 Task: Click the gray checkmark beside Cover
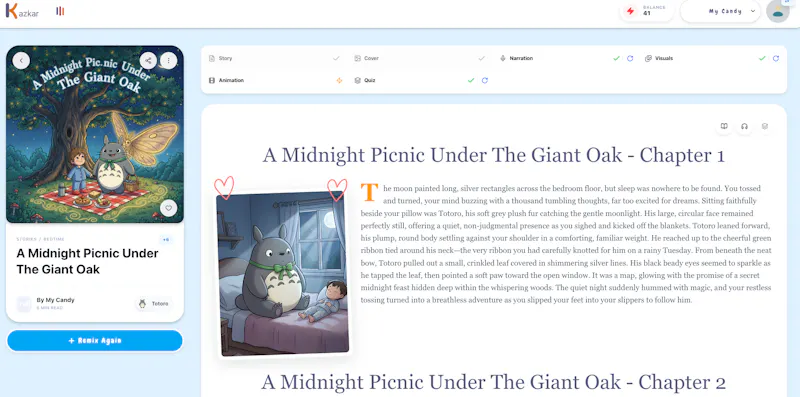coord(481,58)
